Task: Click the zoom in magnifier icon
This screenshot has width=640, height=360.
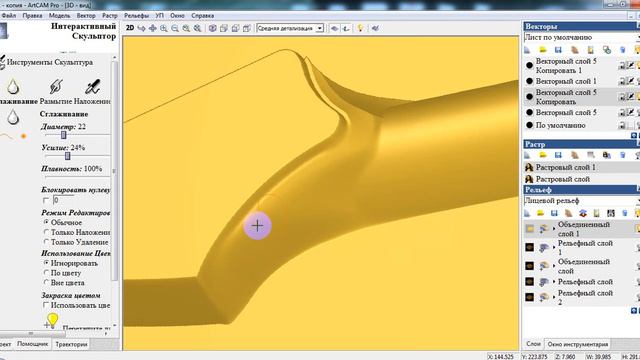Action: click(164, 28)
